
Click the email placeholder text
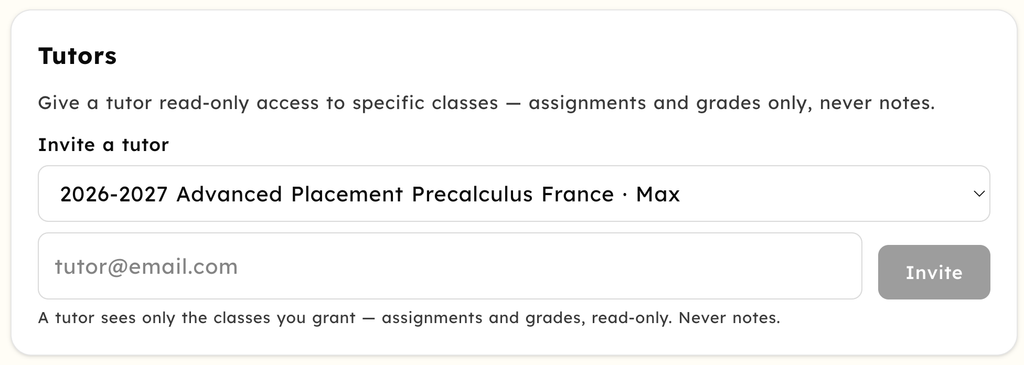point(146,267)
